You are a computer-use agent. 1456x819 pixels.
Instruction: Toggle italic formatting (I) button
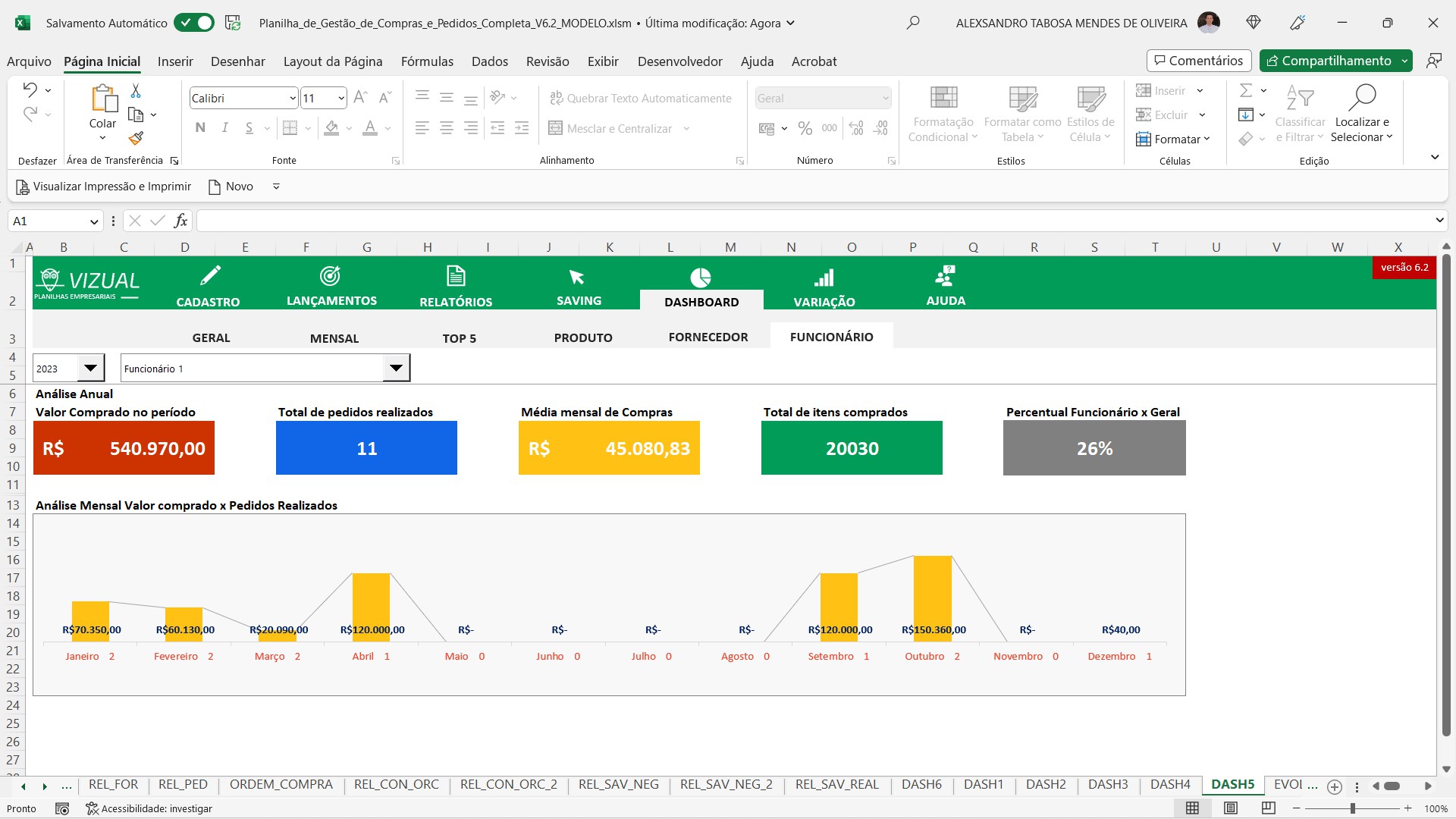click(224, 128)
